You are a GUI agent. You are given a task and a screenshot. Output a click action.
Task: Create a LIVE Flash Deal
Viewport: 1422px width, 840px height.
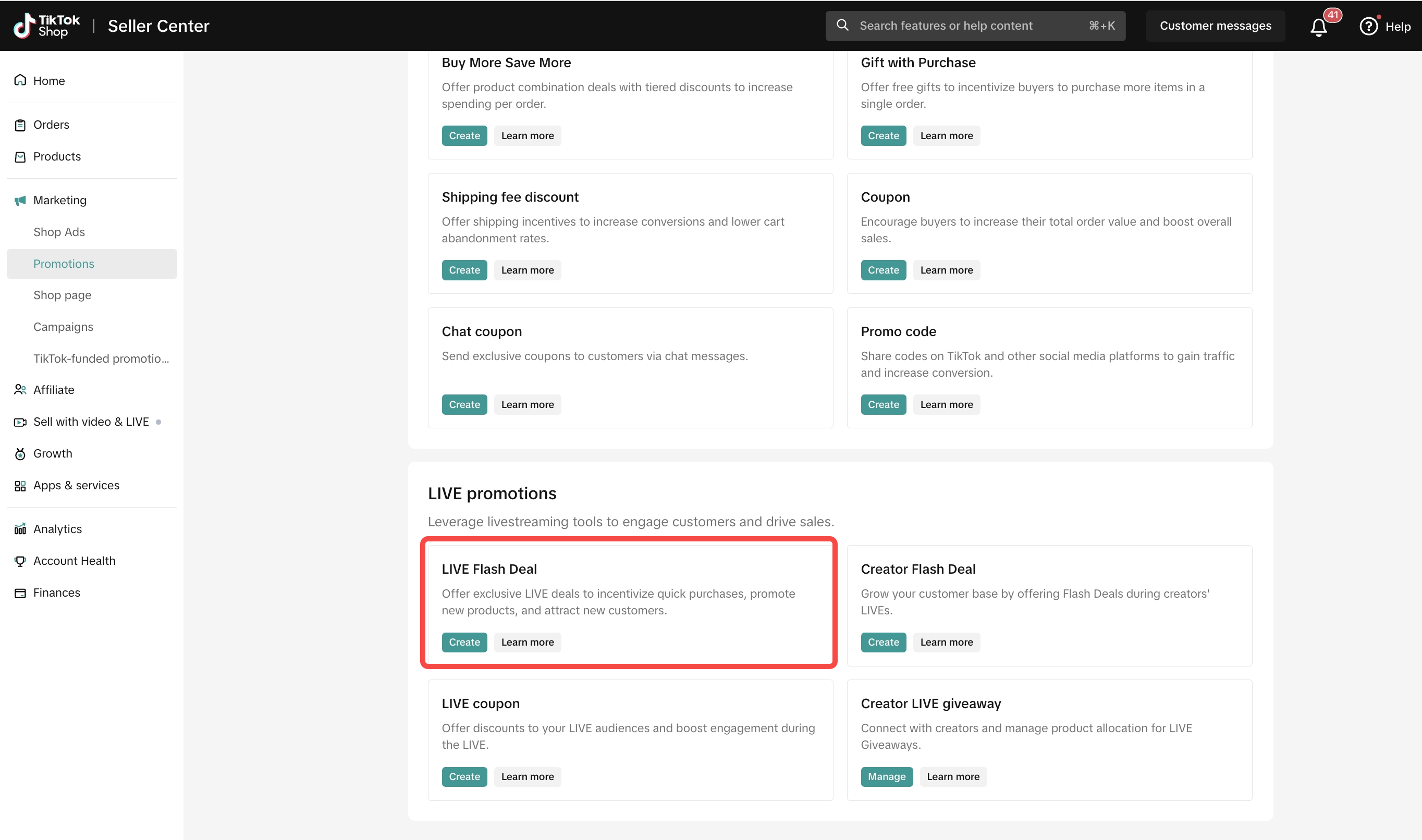point(464,642)
